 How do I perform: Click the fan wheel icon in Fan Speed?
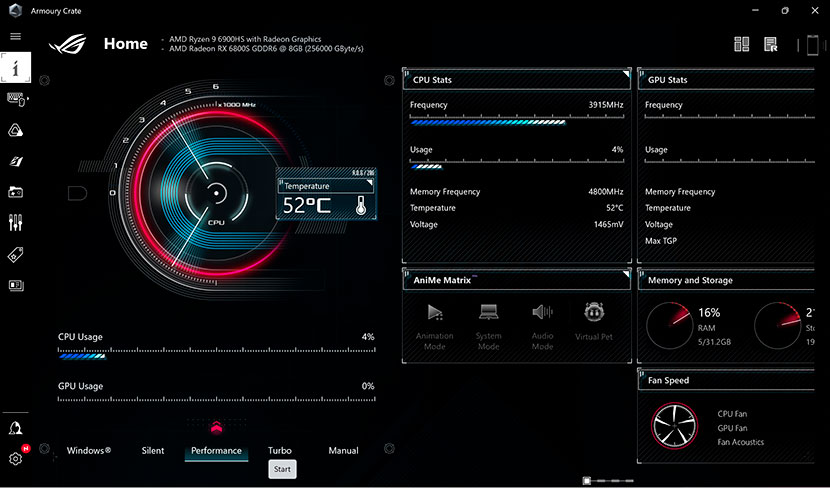674,426
